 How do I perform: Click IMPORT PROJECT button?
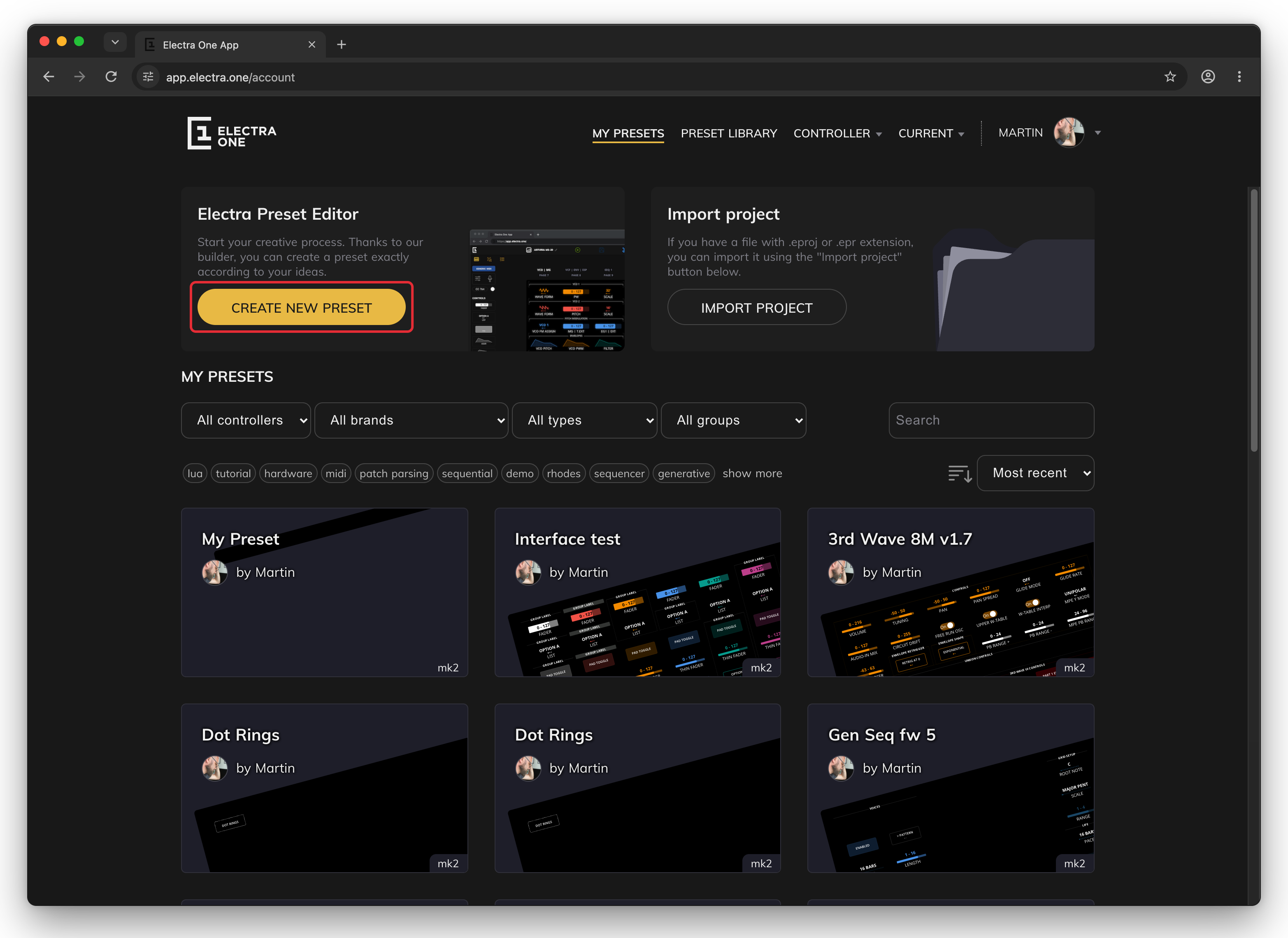(x=756, y=307)
